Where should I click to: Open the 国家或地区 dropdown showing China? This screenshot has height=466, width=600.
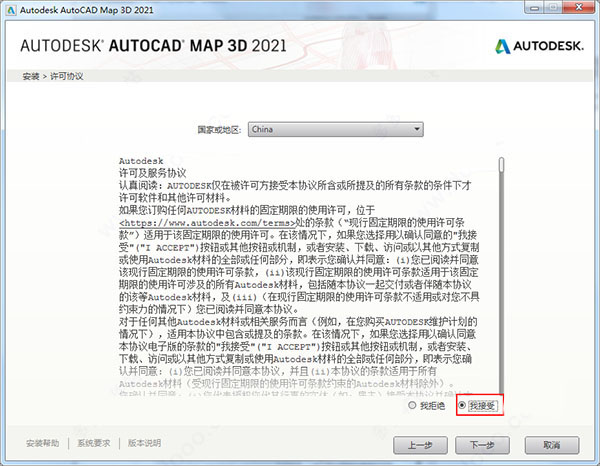336,129
